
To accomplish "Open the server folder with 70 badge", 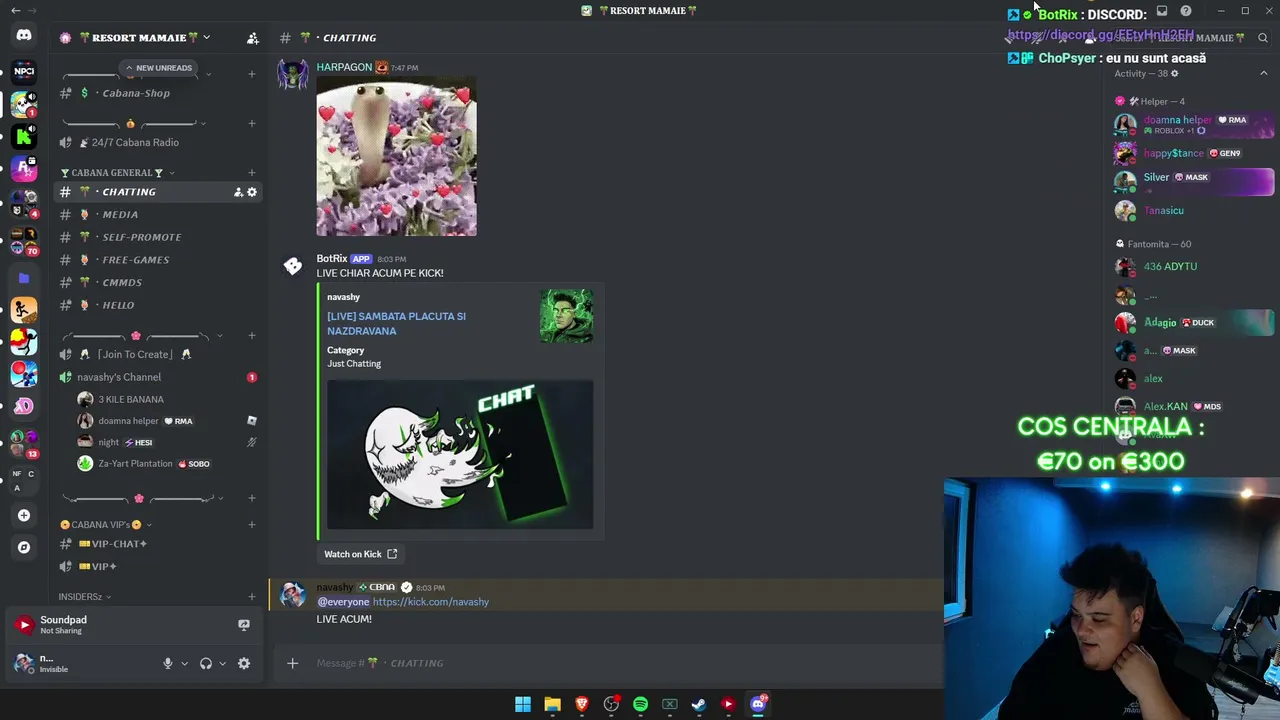I will [24, 242].
